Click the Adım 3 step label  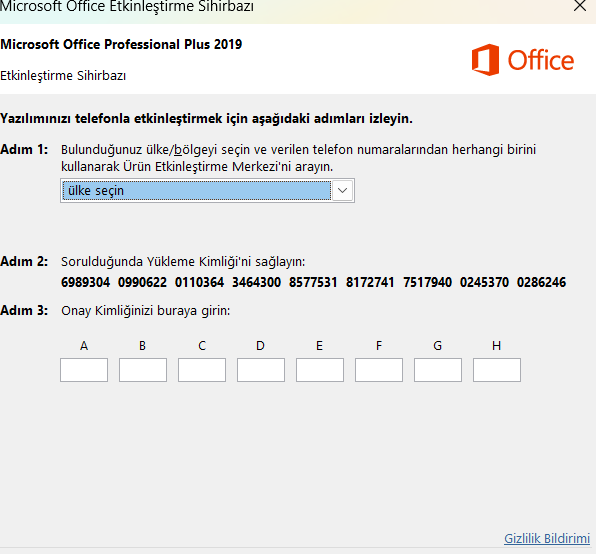point(24,310)
